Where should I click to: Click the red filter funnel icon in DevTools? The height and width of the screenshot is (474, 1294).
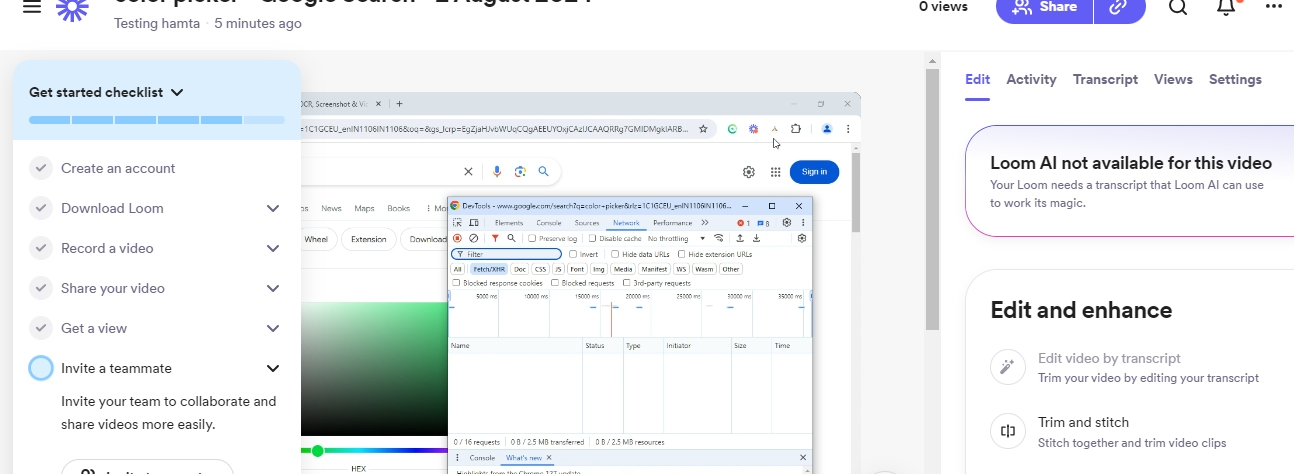point(495,239)
